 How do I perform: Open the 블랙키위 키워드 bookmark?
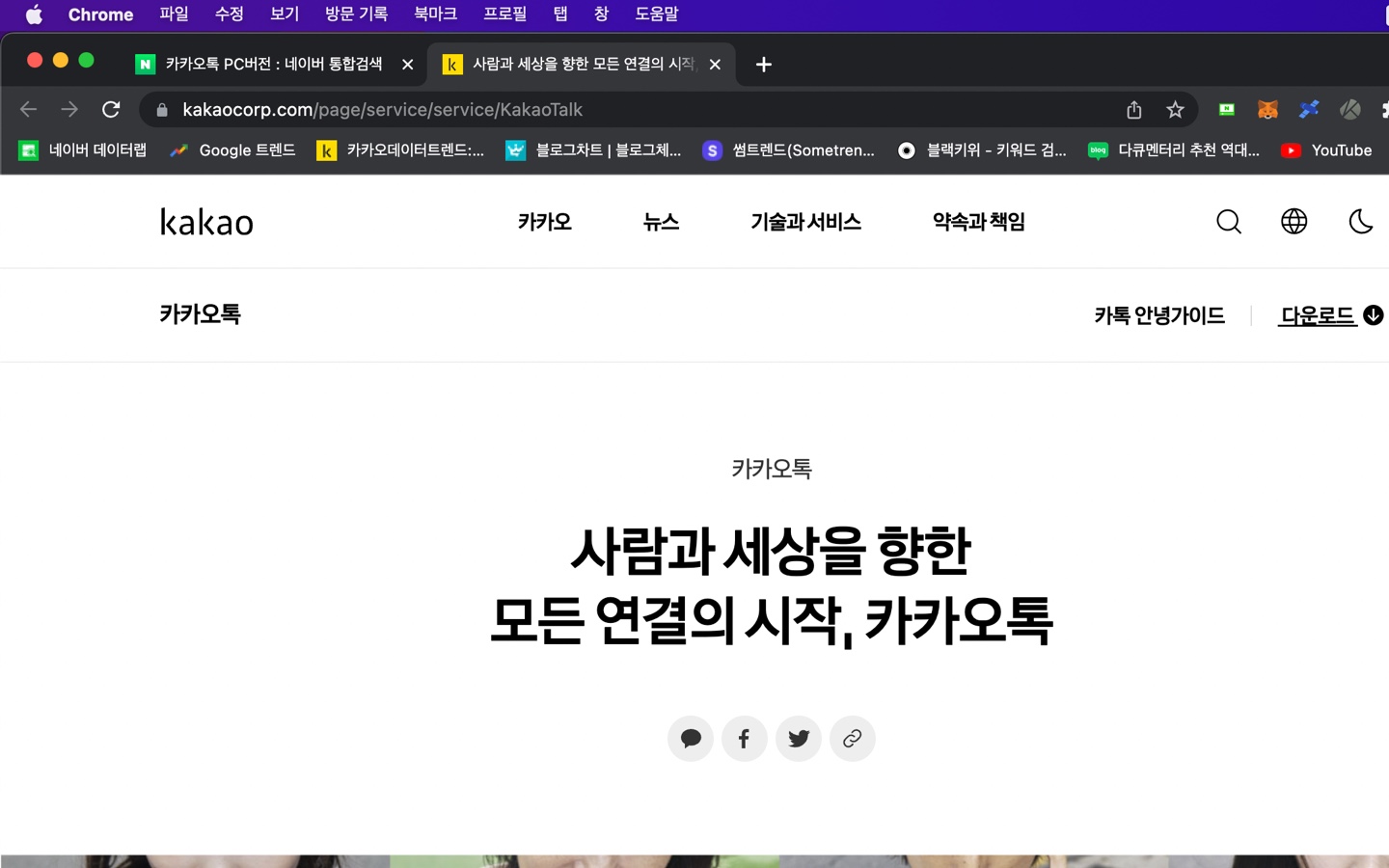point(982,150)
